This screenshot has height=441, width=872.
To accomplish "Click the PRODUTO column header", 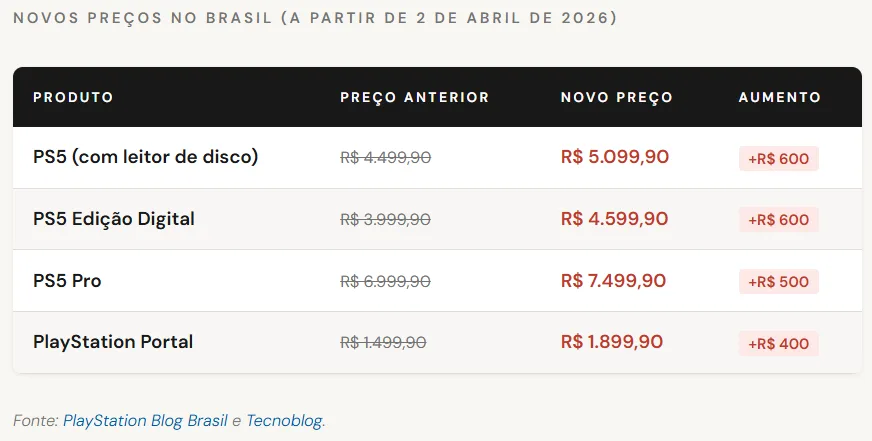I will pos(73,97).
